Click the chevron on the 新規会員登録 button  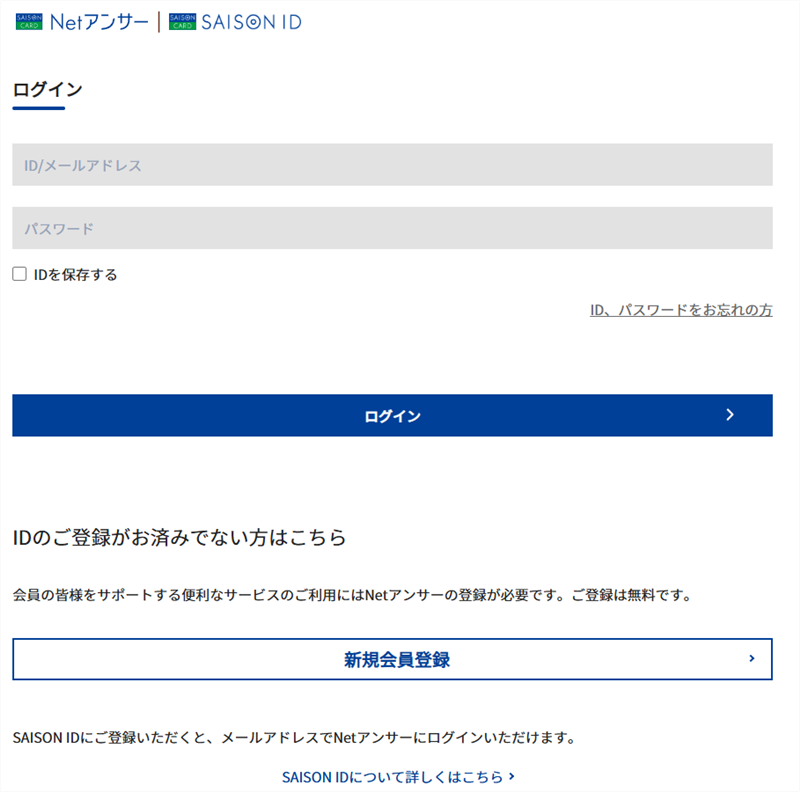coord(751,659)
